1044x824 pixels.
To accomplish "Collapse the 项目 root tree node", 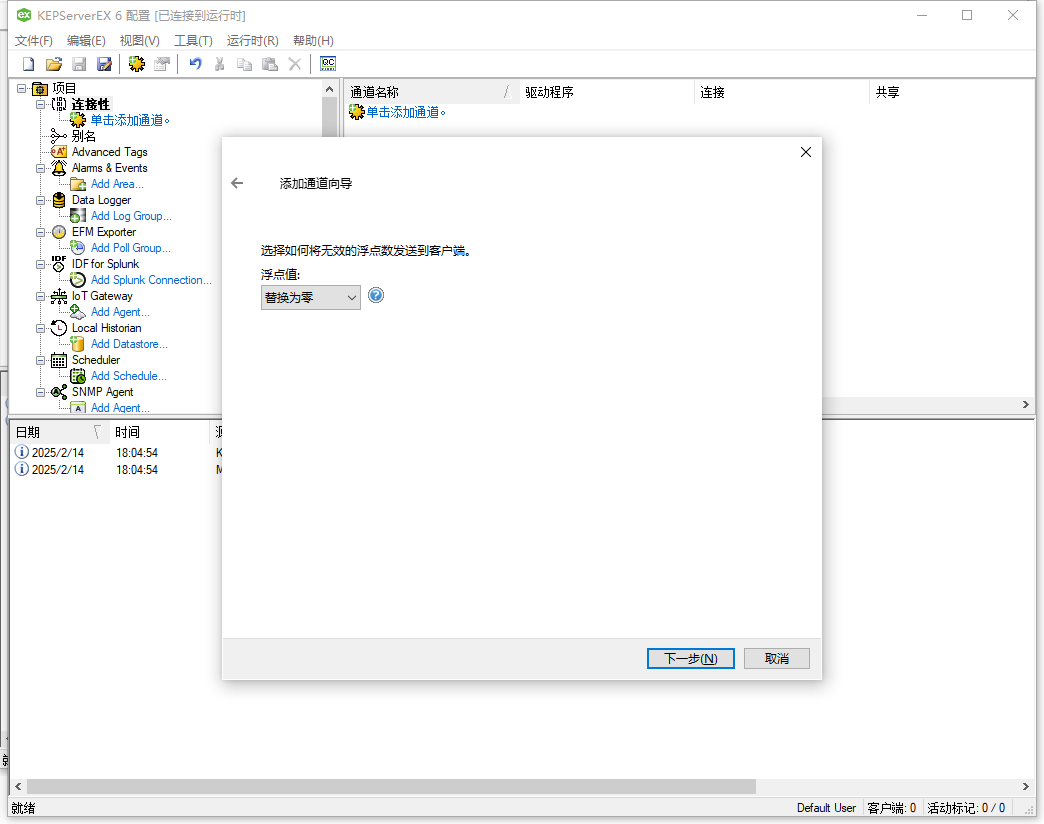I will tap(22, 88).
